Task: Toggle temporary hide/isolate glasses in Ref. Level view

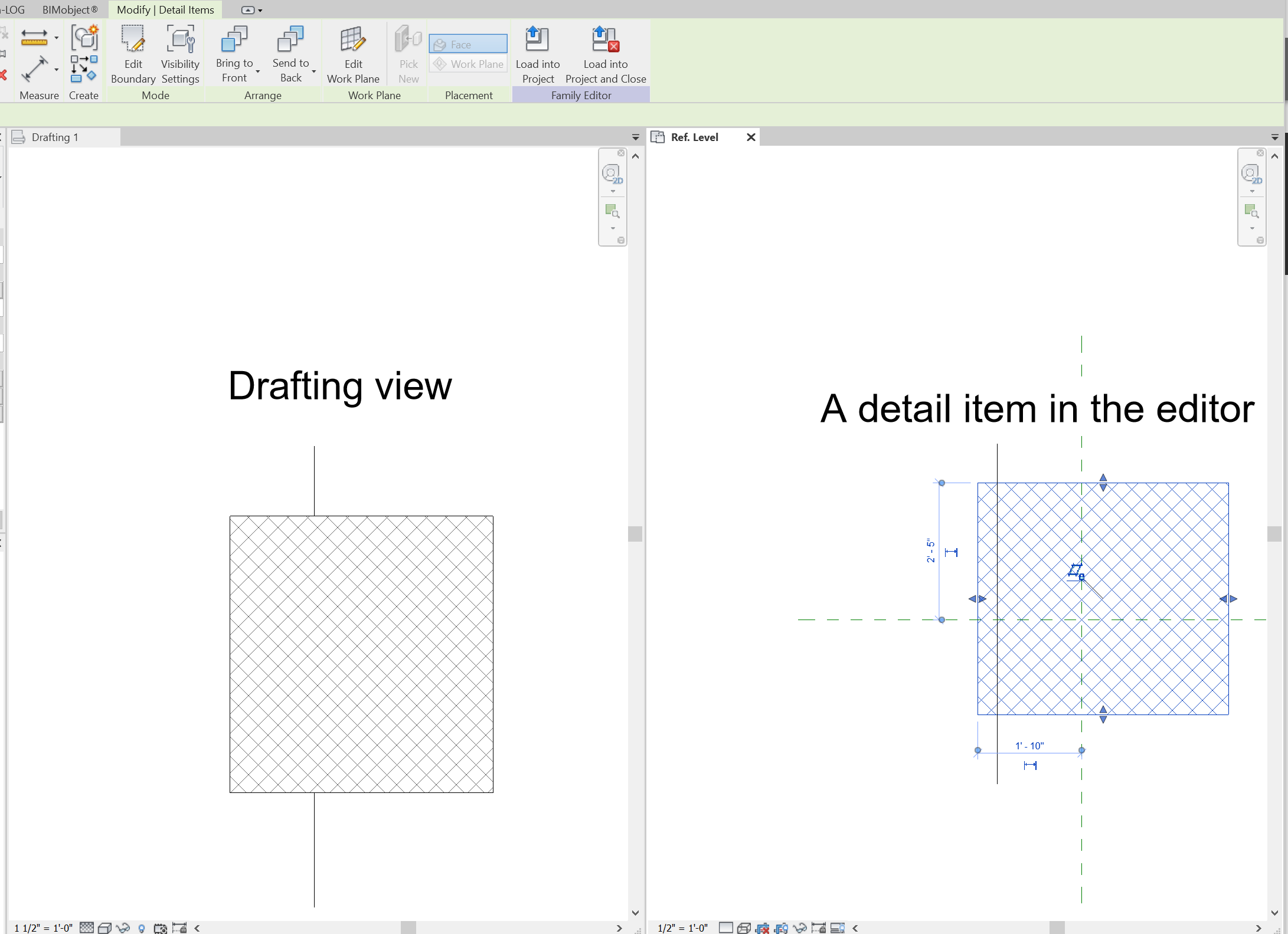Action: tap(800, 928)
